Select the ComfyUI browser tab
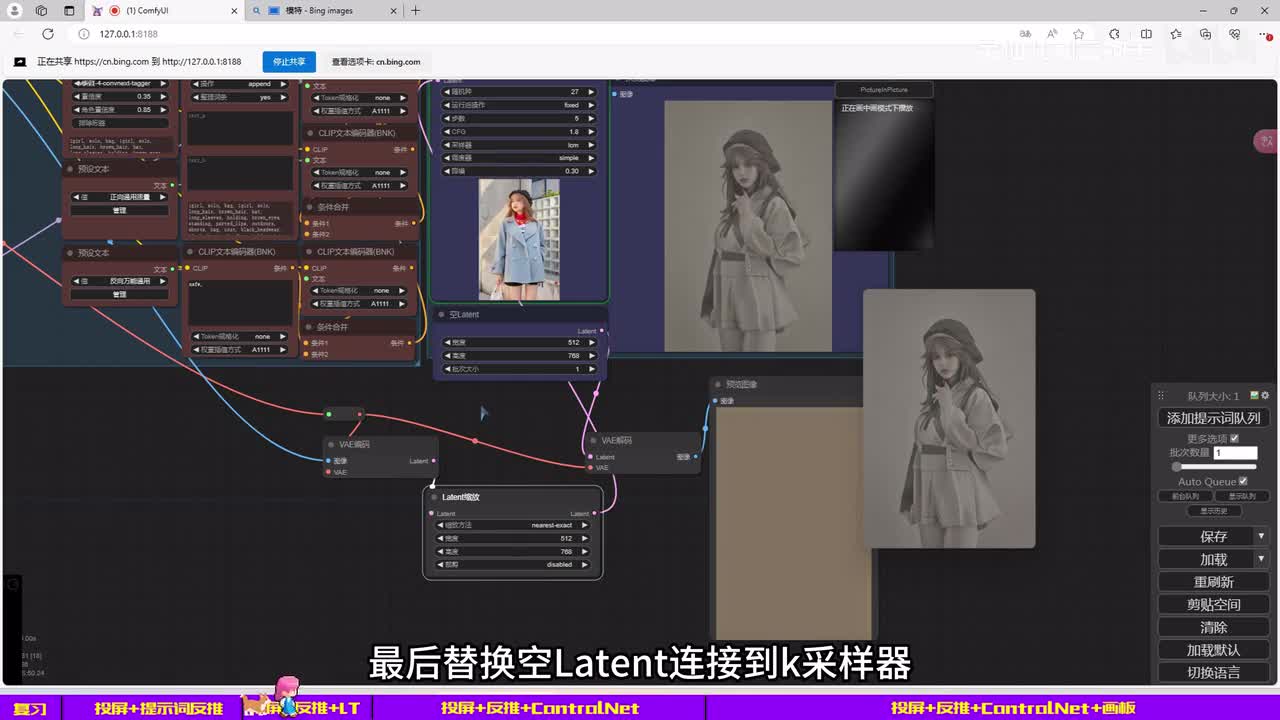This screenshot has height=720, width=1280. (x=165, y=11)
